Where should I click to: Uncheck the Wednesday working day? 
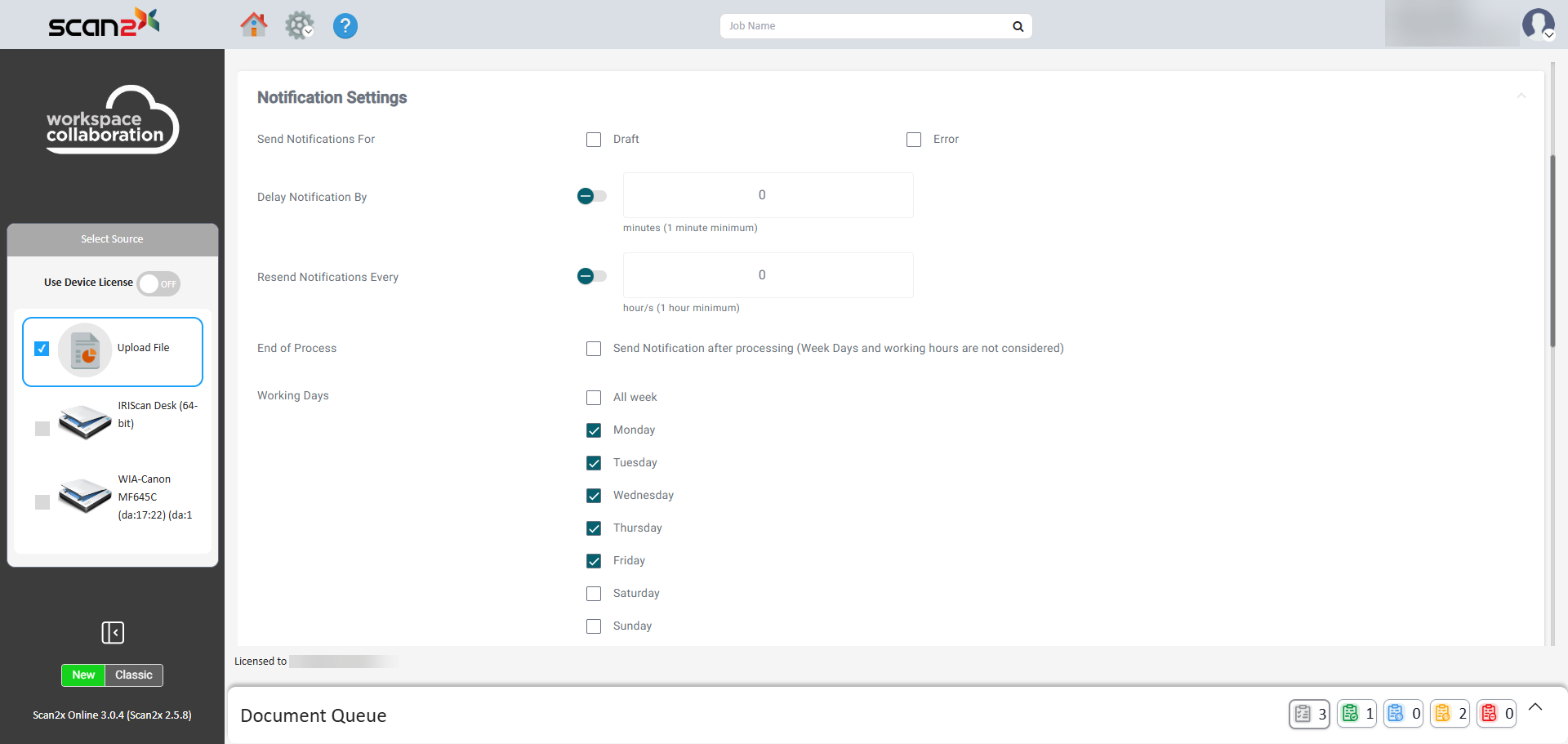(594, 496)
